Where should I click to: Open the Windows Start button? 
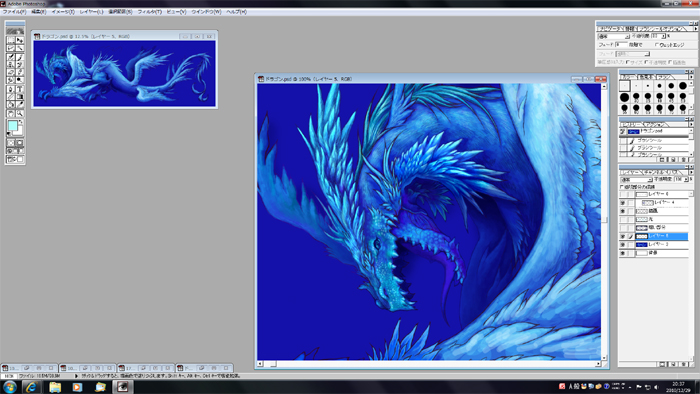(x=9, y=387)
